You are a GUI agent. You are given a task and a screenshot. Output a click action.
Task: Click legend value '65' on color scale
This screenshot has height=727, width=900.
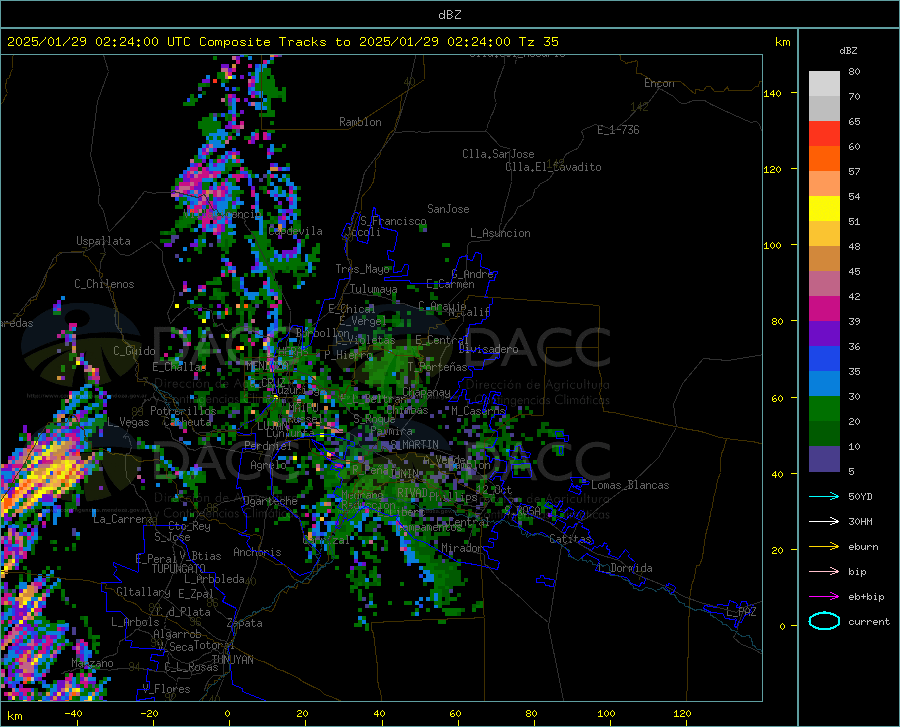coord(854,122)
